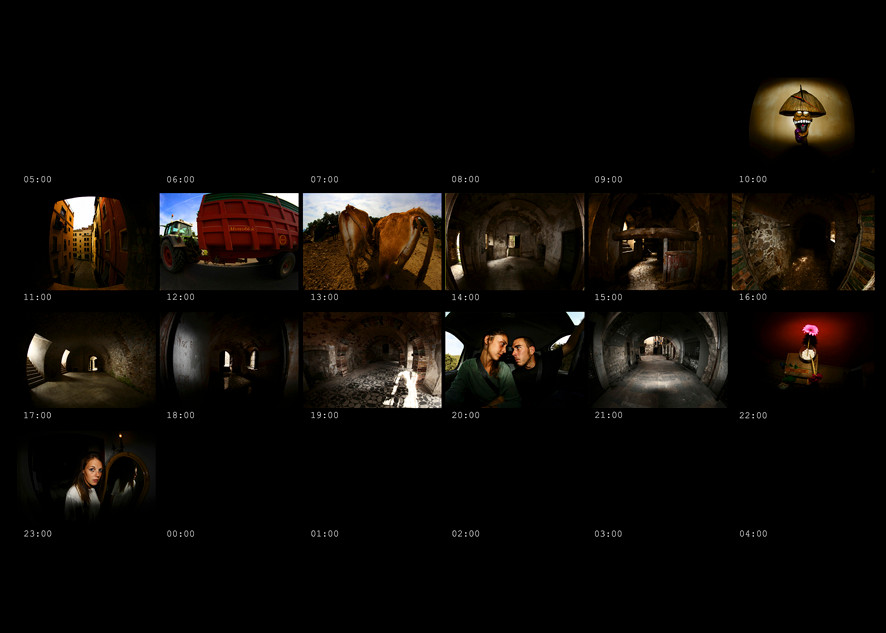Click the 20:00 time label
886x633 pixels.
click(x=465, y=415)
